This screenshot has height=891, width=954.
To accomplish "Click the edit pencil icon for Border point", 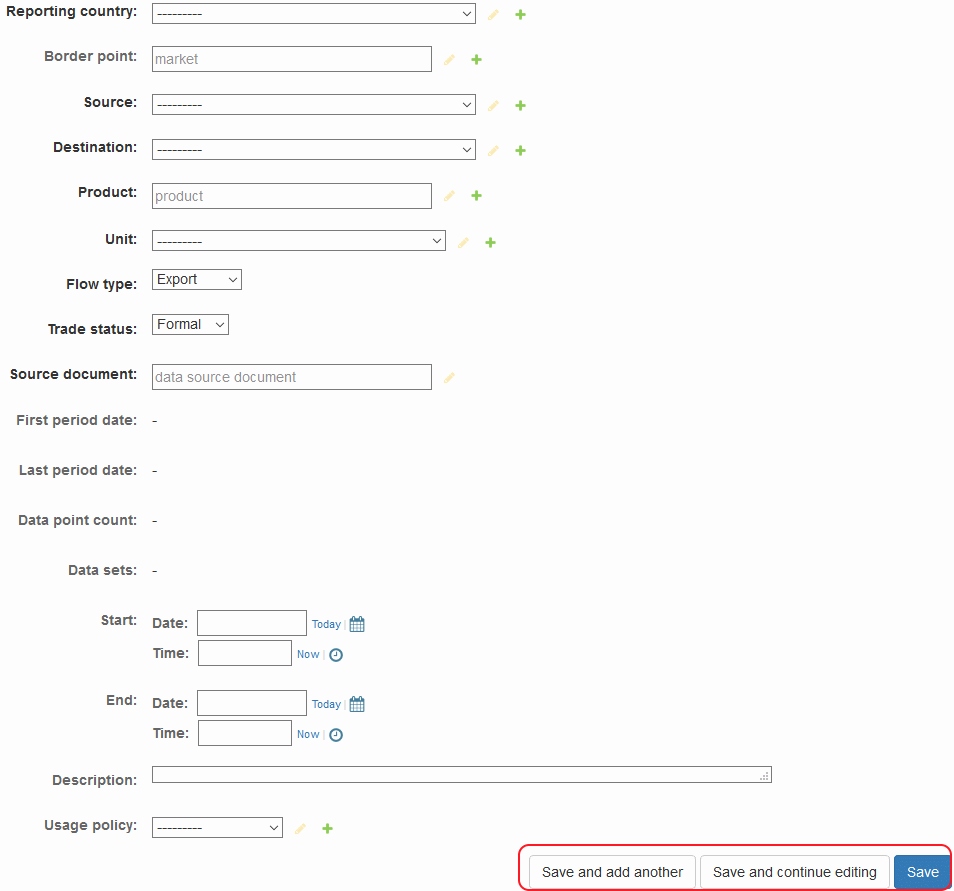I will (x=449, y=60).
